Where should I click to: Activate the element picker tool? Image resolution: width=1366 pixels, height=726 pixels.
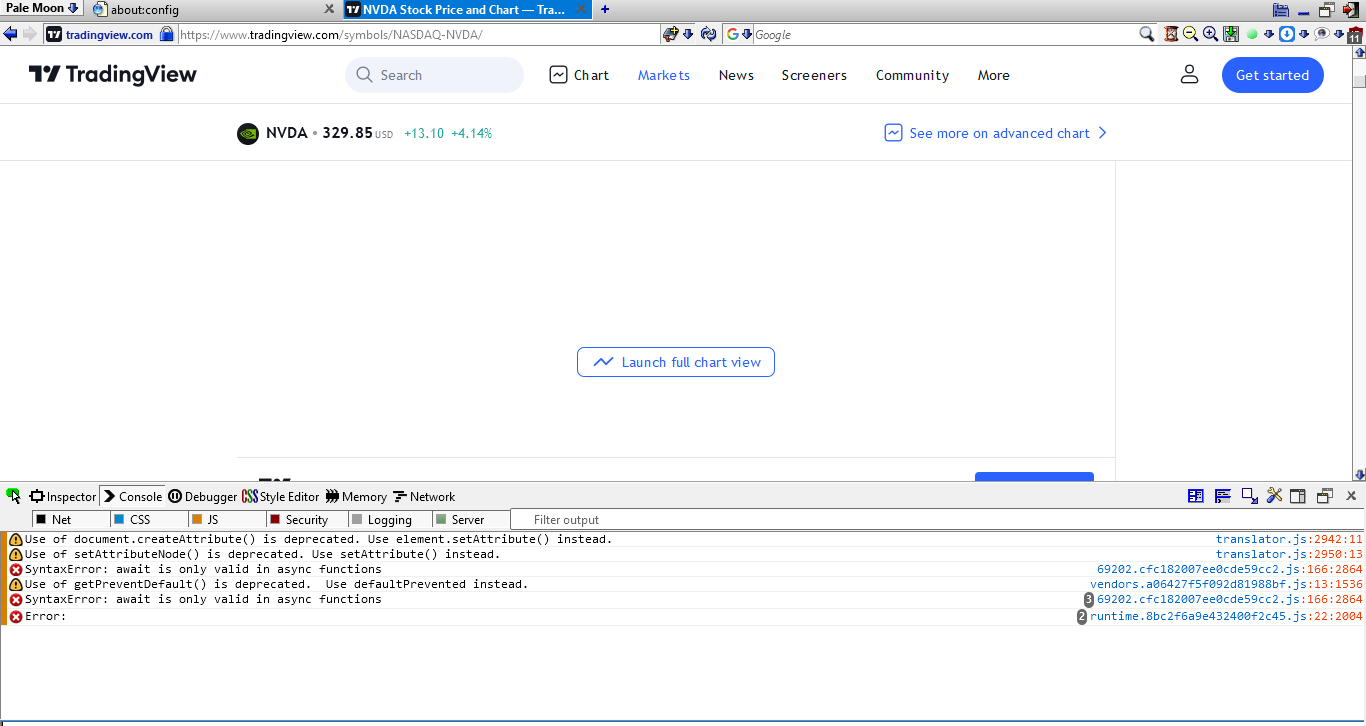pos(13,496)
